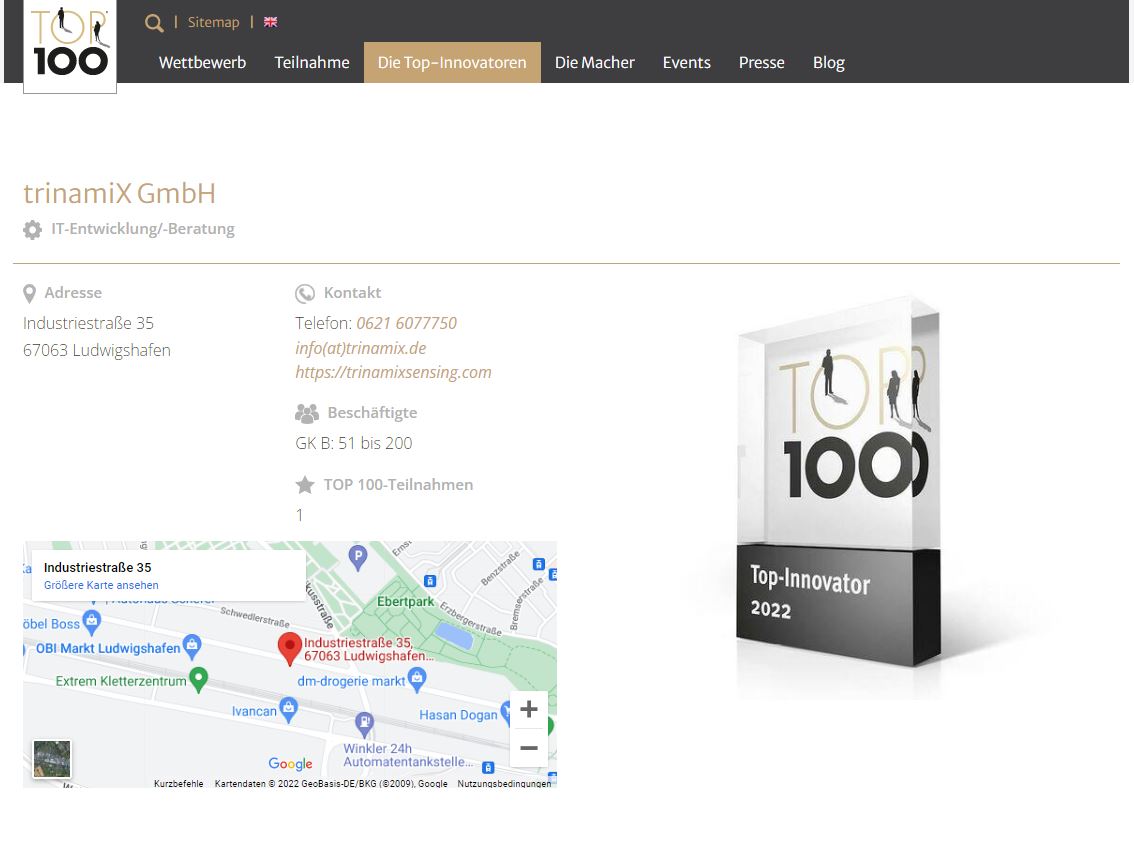Click the dm-drogerie markt map marker
The height and width of the screenshot is (841, 1134).
point(417,680)
